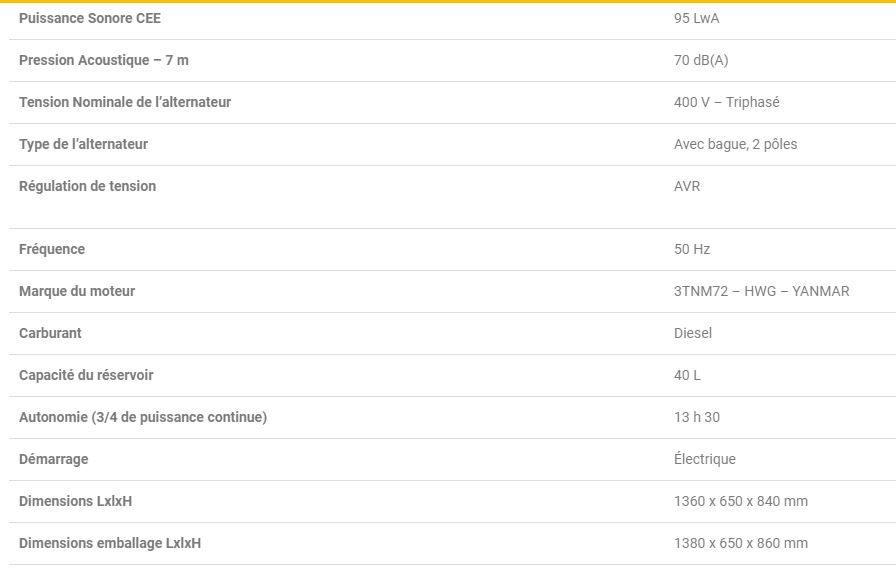Click the "Puissance Sonore CEE" label

[90, 18]
